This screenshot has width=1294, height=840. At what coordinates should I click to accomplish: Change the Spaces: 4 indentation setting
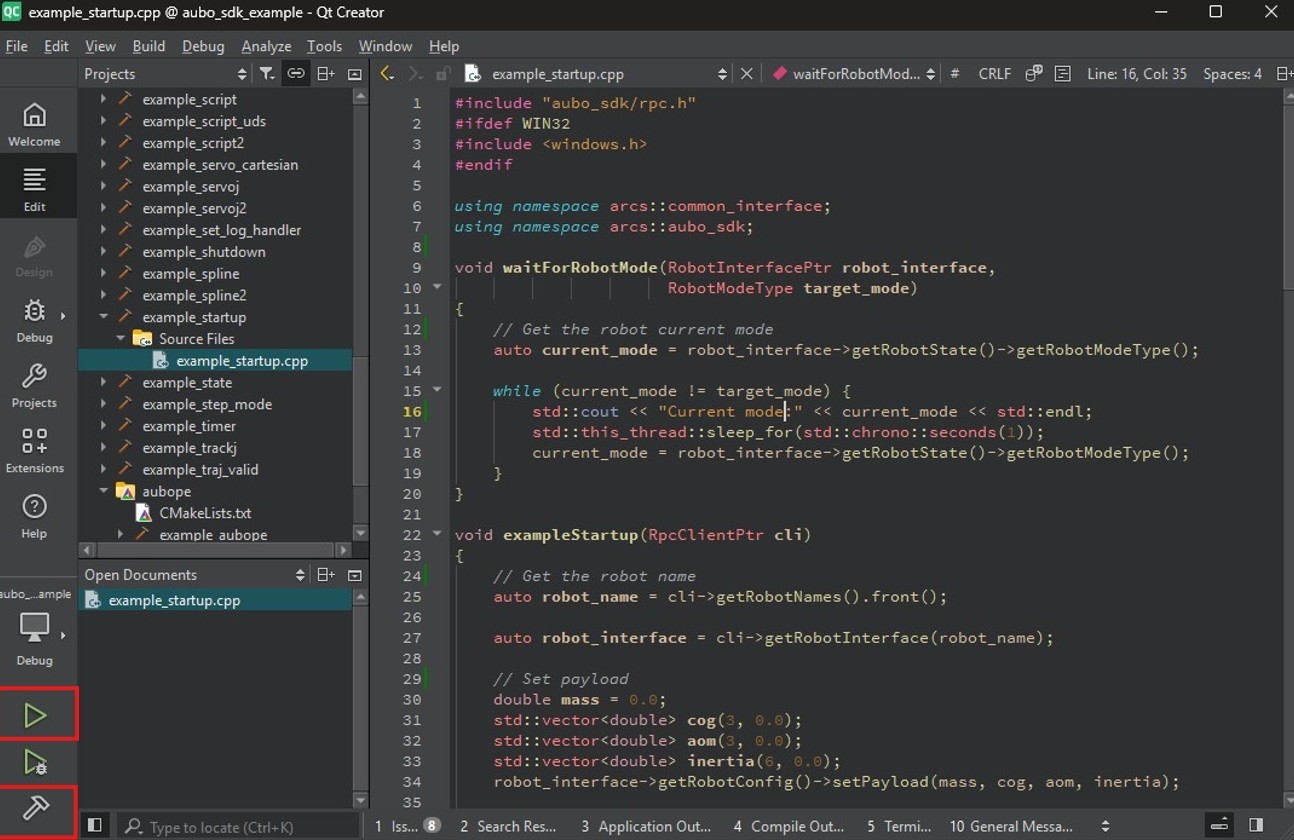point(1232,74)
